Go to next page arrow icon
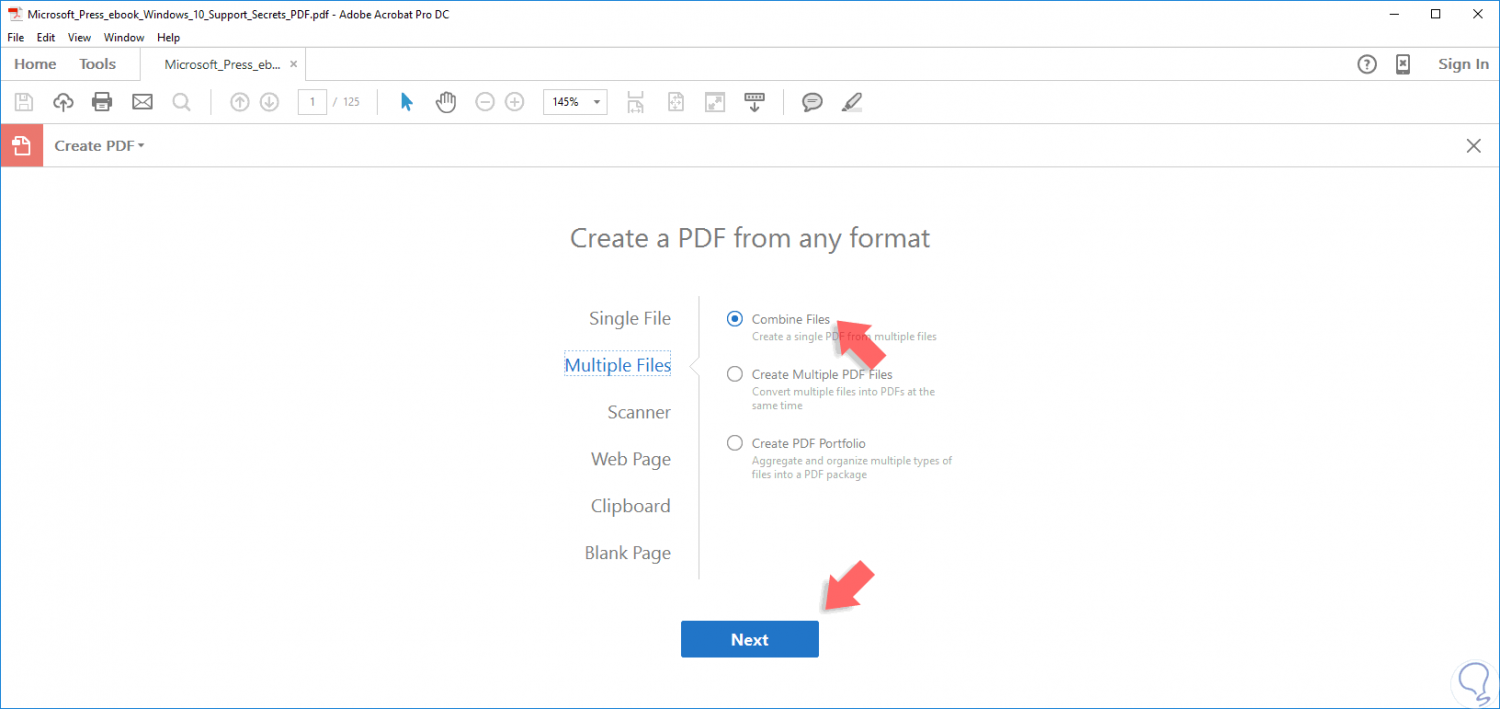The width and height of the screenshot is (1500, 709). point(269,102)
